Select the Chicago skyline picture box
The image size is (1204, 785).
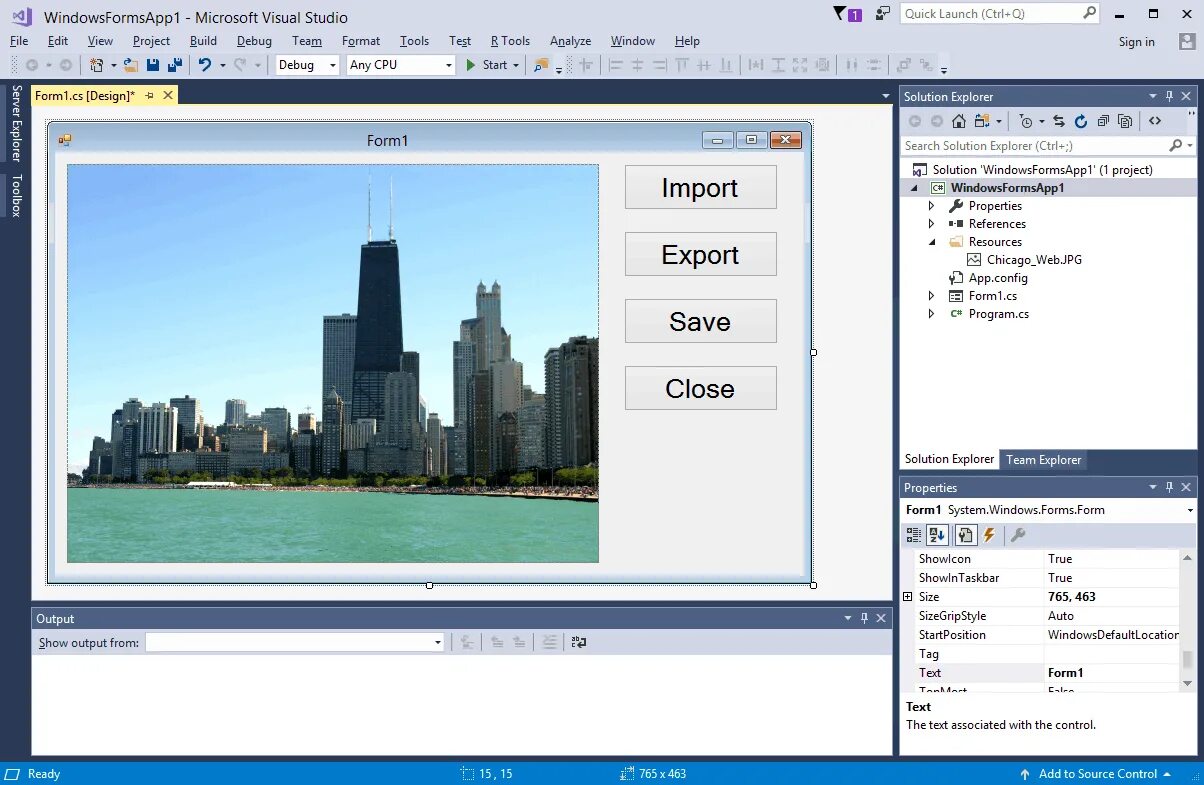pyautogui.click(x=333, y=363)
